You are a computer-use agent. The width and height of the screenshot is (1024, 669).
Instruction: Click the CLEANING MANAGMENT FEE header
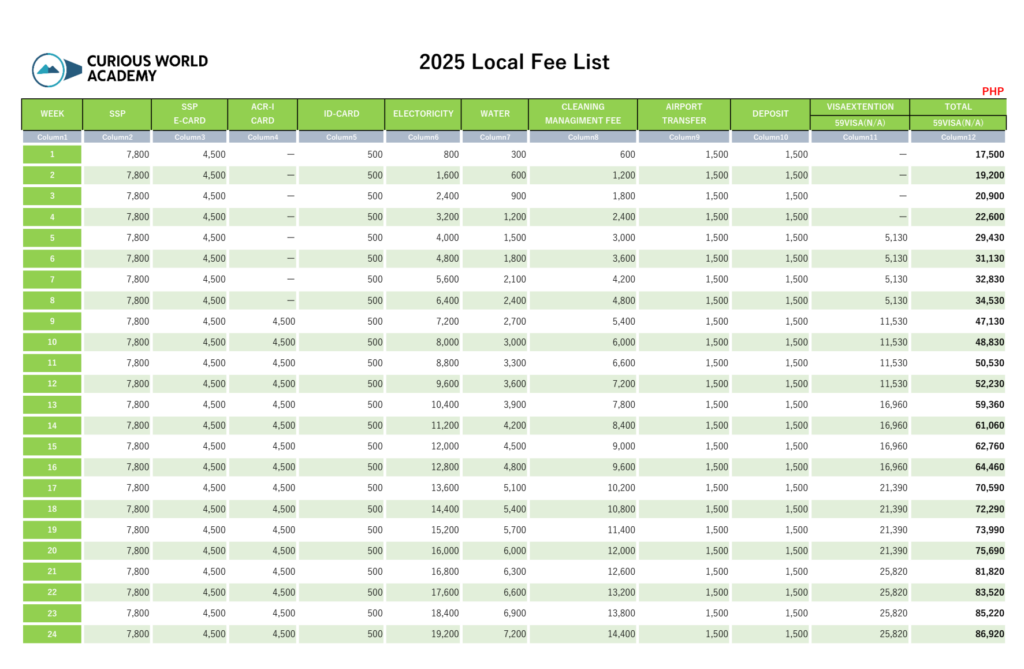click(x=582, y=114)
